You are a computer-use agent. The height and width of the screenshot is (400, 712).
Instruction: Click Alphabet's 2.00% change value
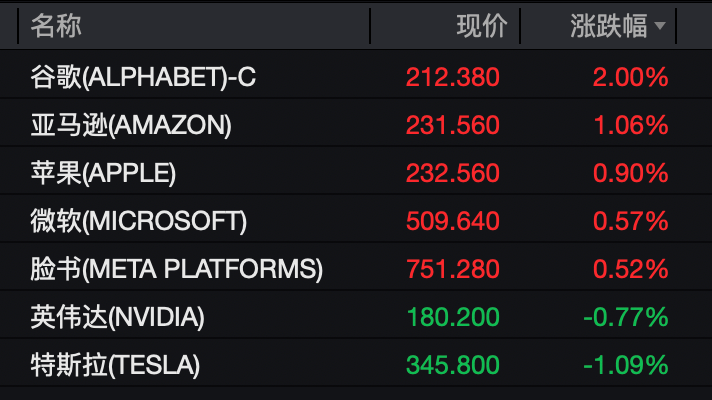(x=631, y=77)
